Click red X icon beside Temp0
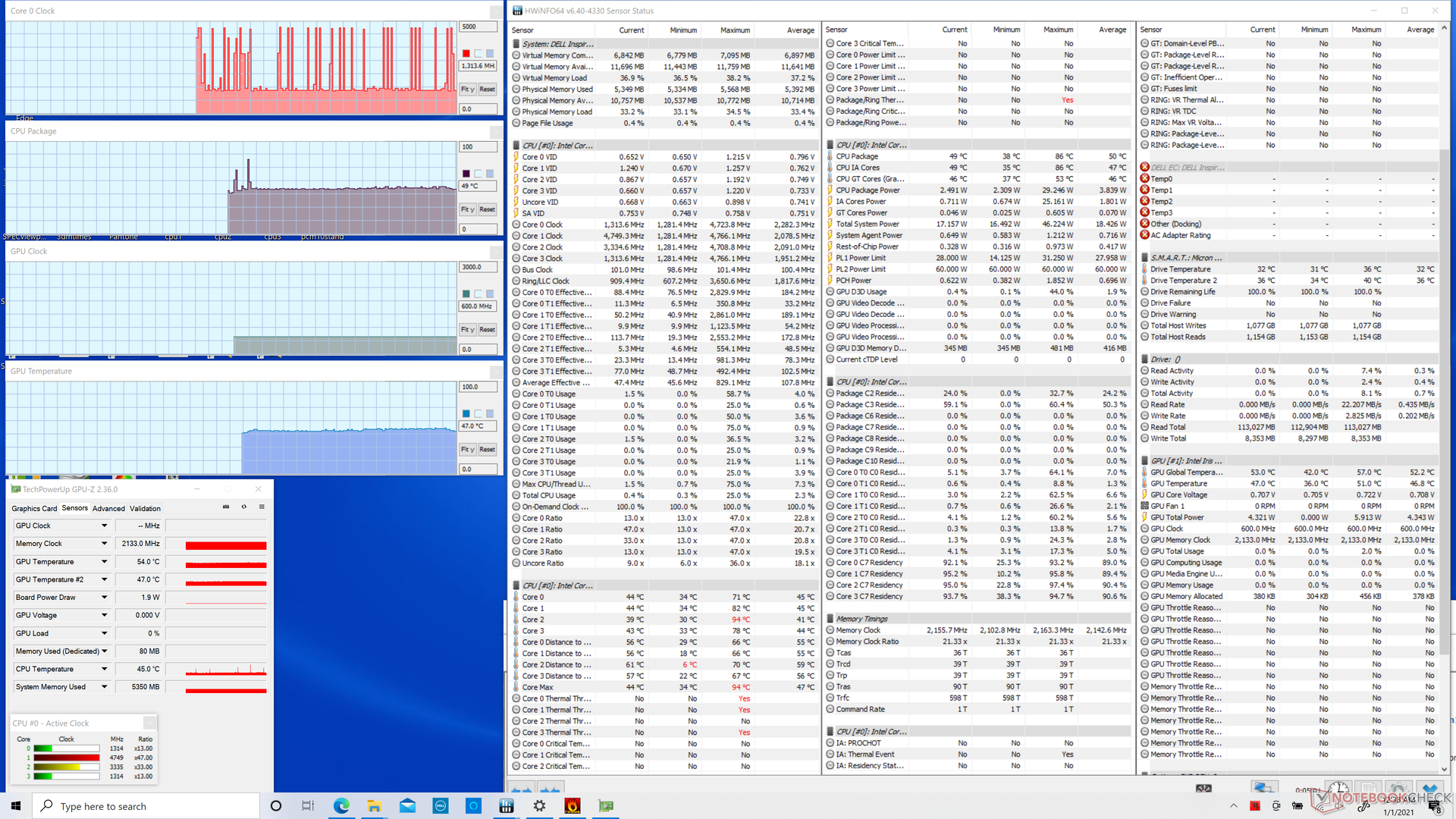Viewport: 1456px width, 819px height. point(1144,179)
